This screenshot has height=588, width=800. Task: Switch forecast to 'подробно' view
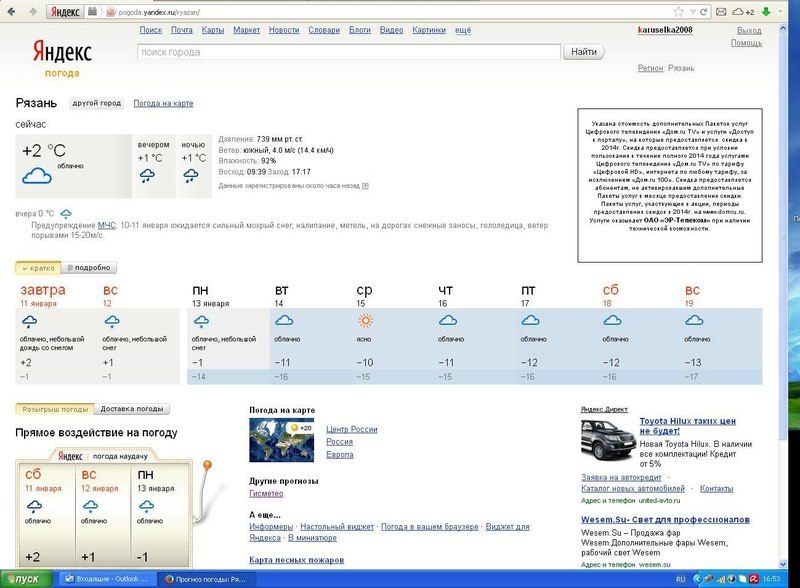pos(88,268)
